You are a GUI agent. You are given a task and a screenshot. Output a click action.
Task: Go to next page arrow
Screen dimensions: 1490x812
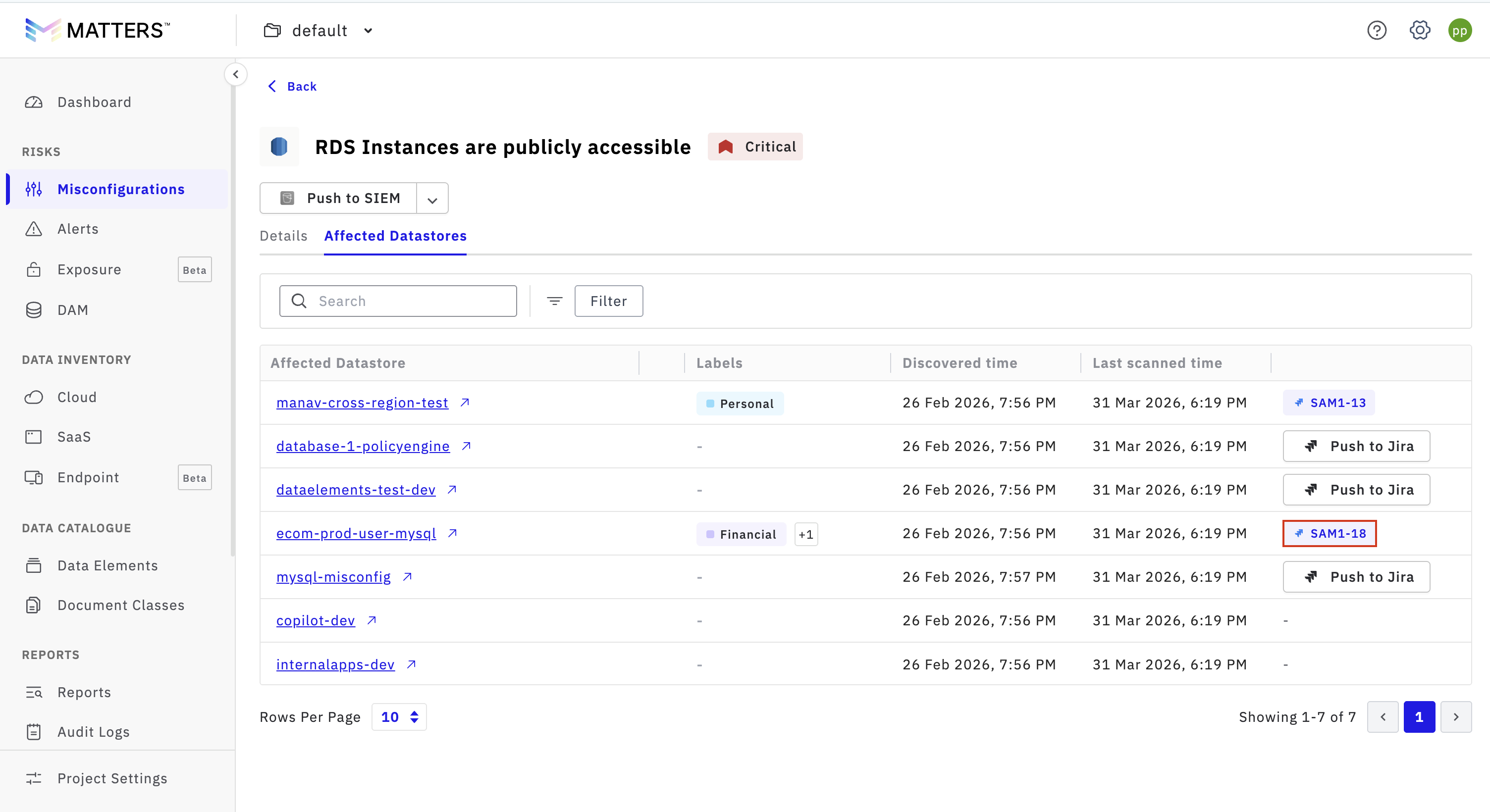(x=1455, y=717)
